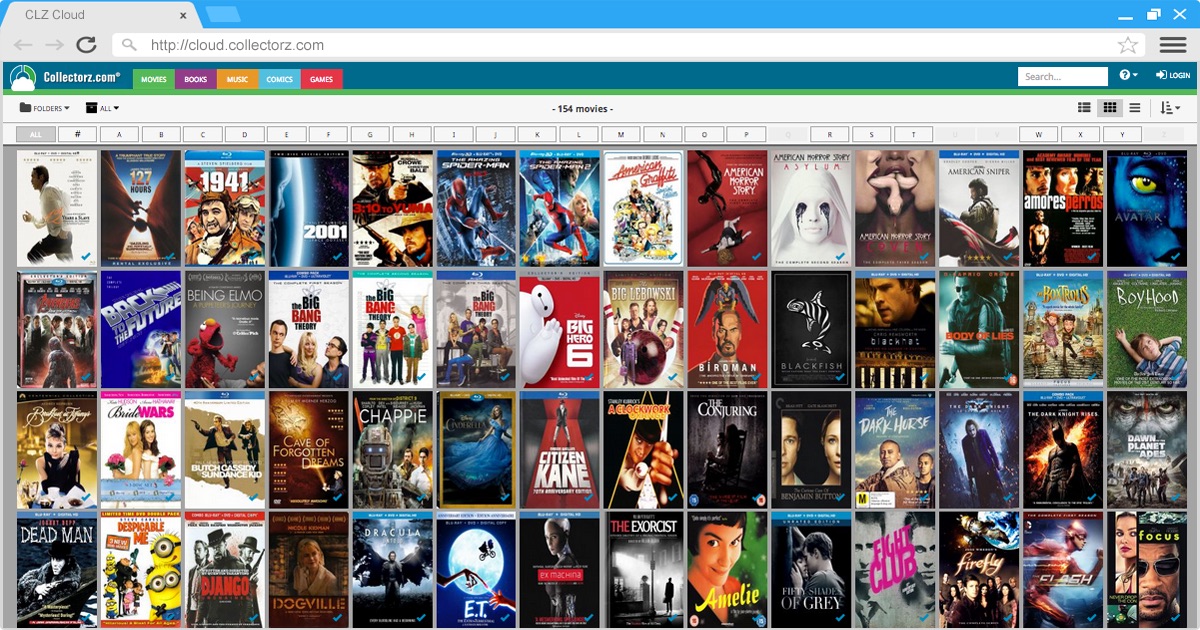Filter titles starting with W
The width and height of the screenshot is (1200, 630).
(1039, 134)
